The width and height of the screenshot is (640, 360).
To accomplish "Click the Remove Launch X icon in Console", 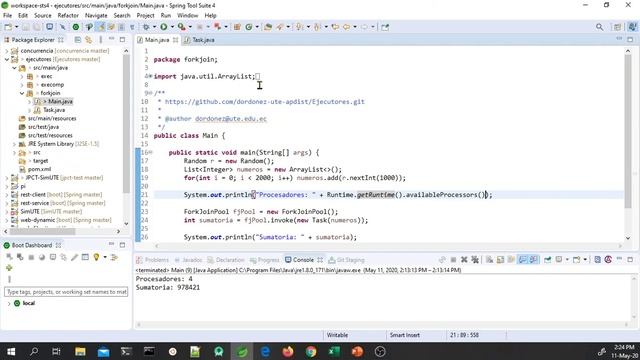I will (464, 260).
